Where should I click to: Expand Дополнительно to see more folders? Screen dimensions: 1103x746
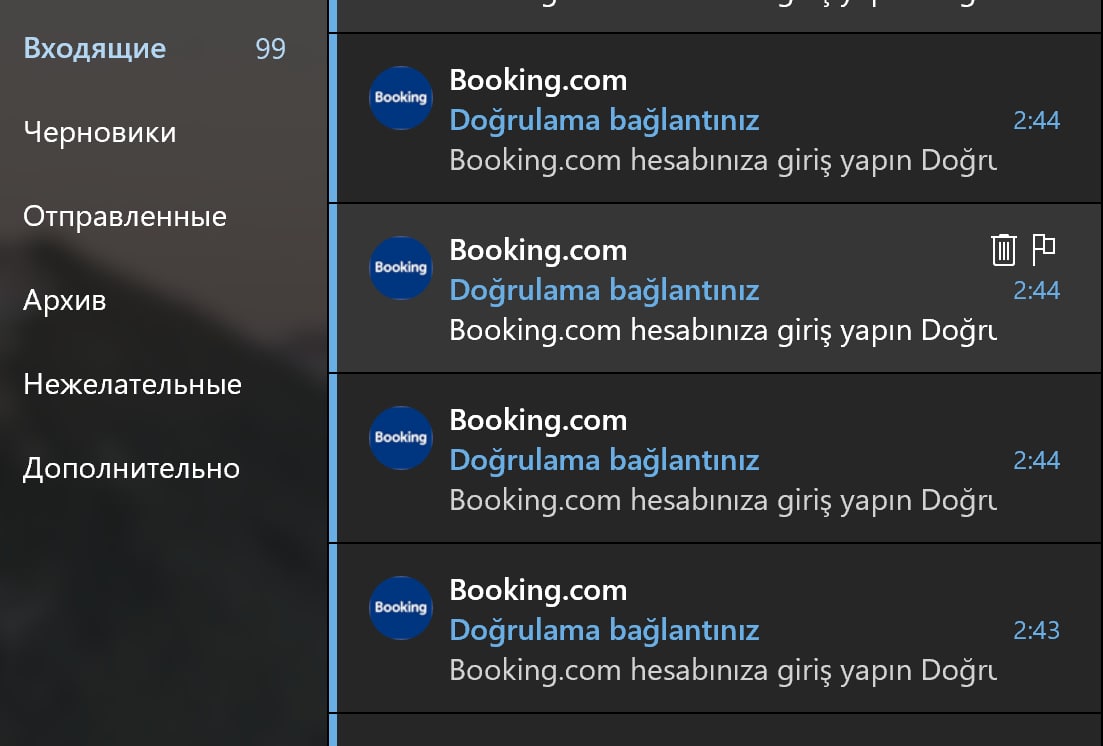point(132,469)
